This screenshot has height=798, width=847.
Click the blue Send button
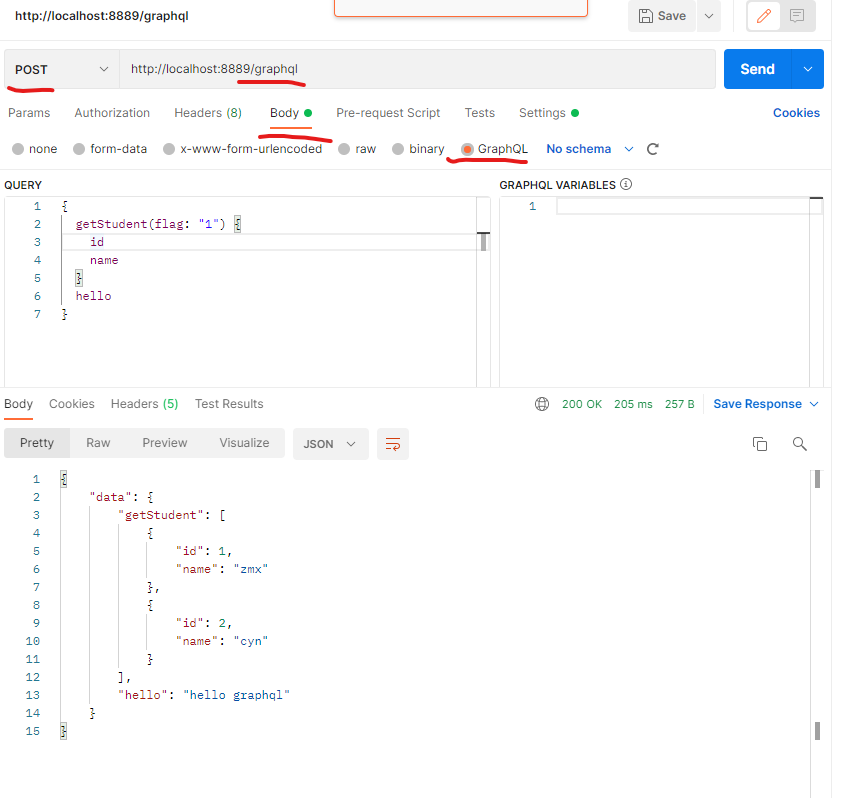click(757, 69)
